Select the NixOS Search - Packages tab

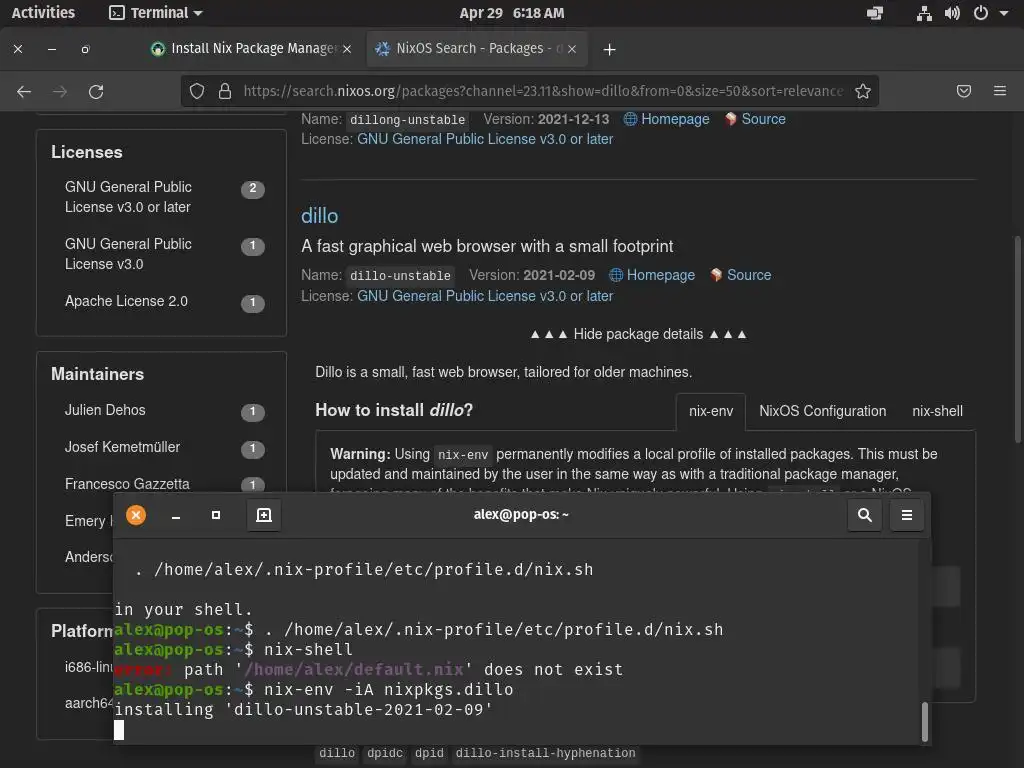click(x=477, y=49)
